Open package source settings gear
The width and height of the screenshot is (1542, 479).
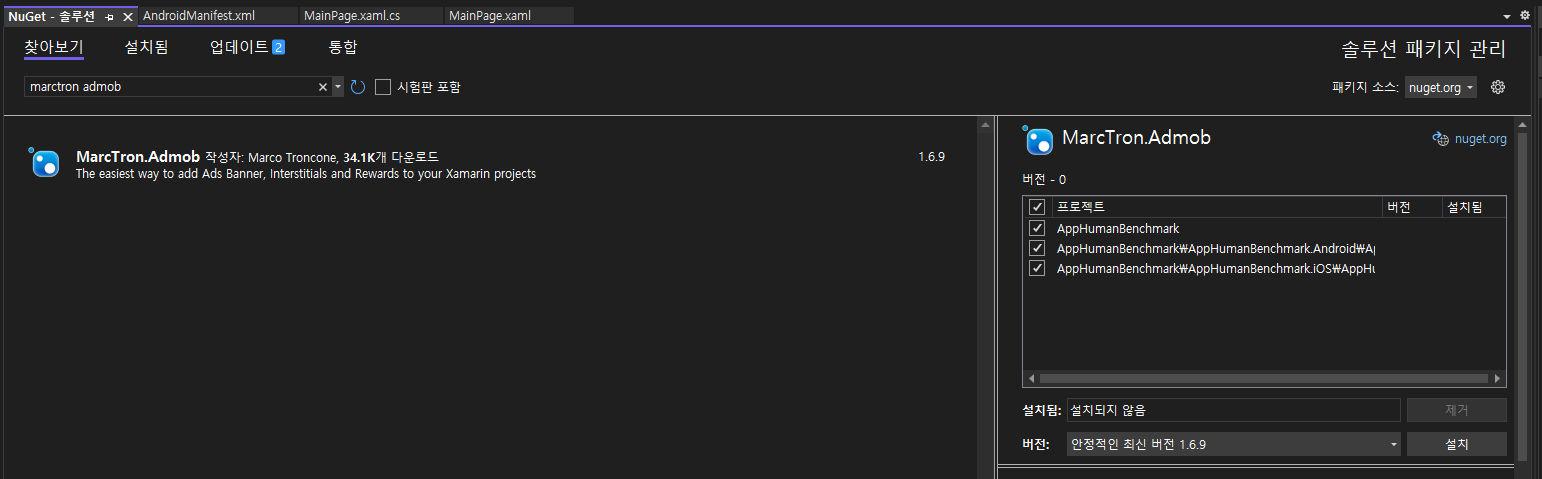1498,87
